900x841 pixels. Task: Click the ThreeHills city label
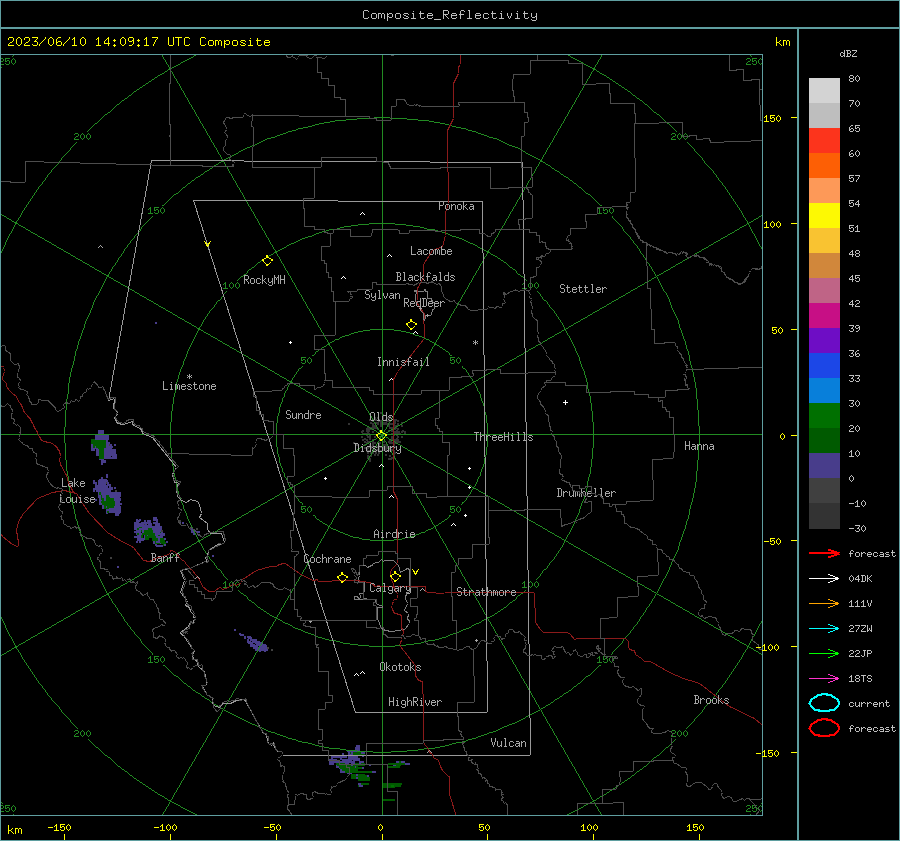pos(503,437)
